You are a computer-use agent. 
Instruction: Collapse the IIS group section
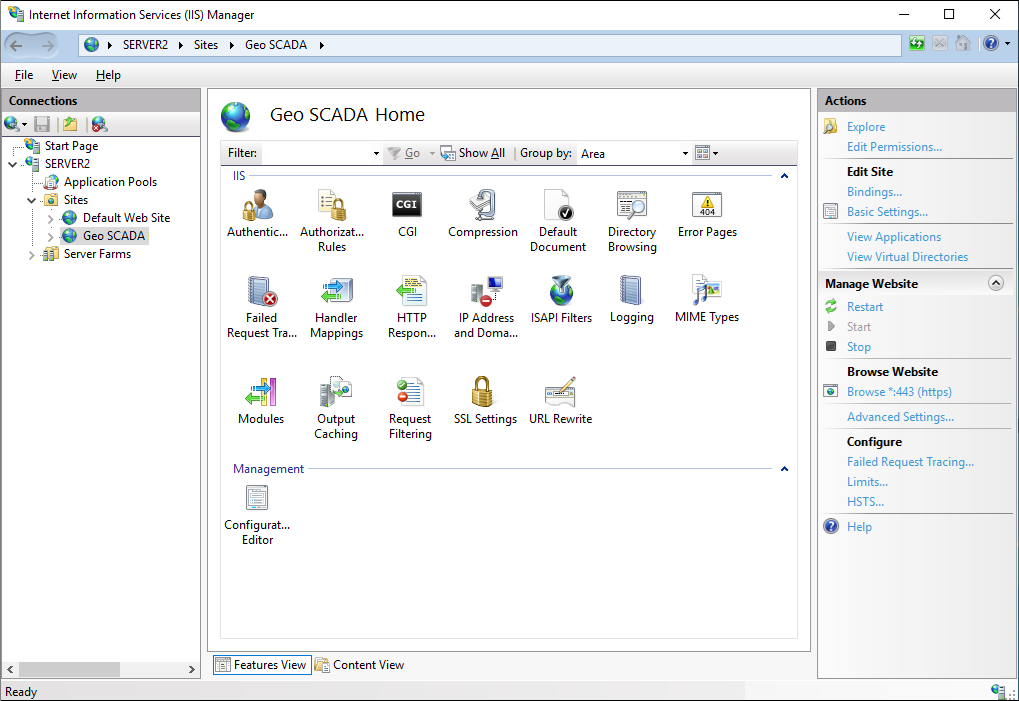pos(784,176)
